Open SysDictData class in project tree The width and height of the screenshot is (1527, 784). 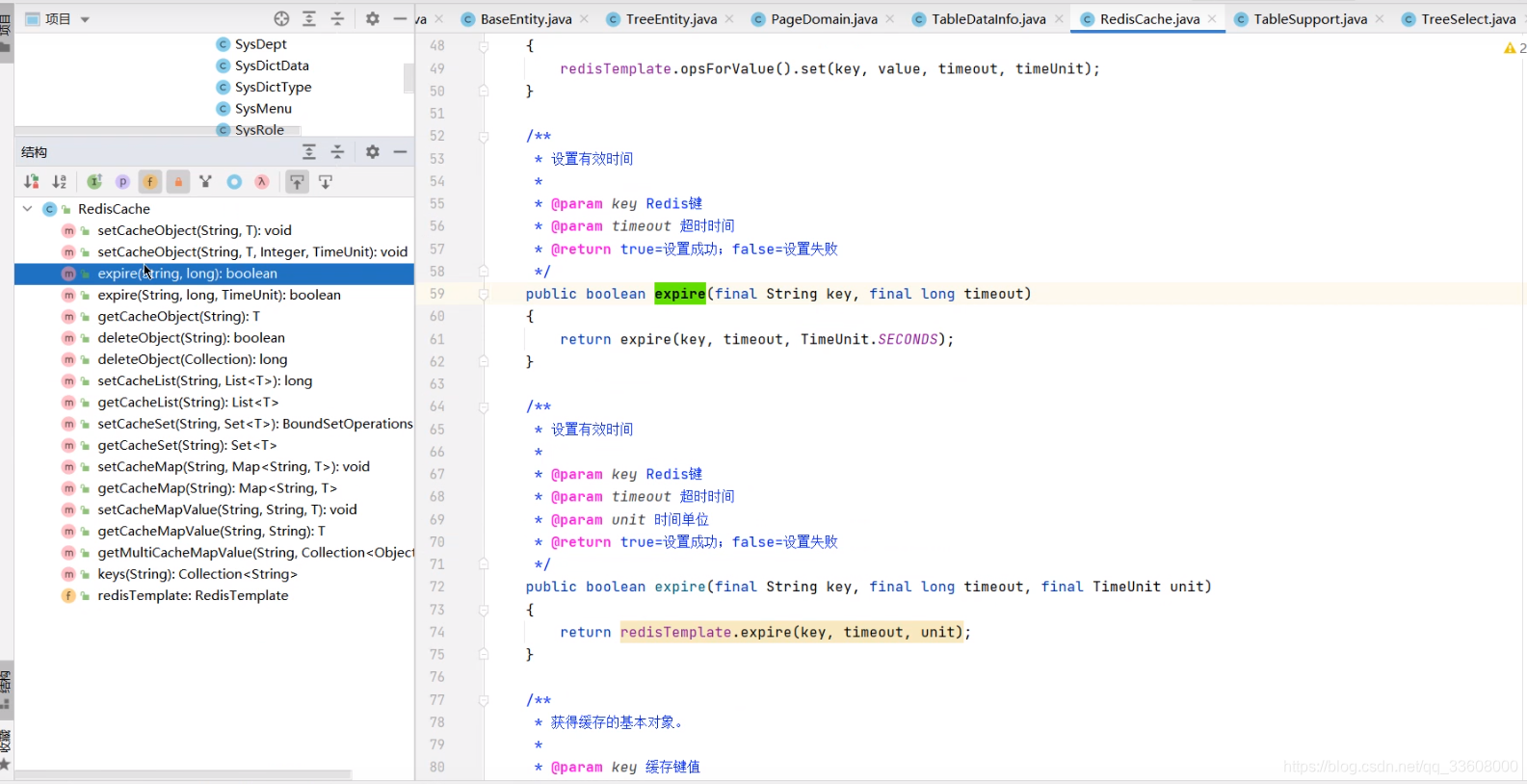262,65
